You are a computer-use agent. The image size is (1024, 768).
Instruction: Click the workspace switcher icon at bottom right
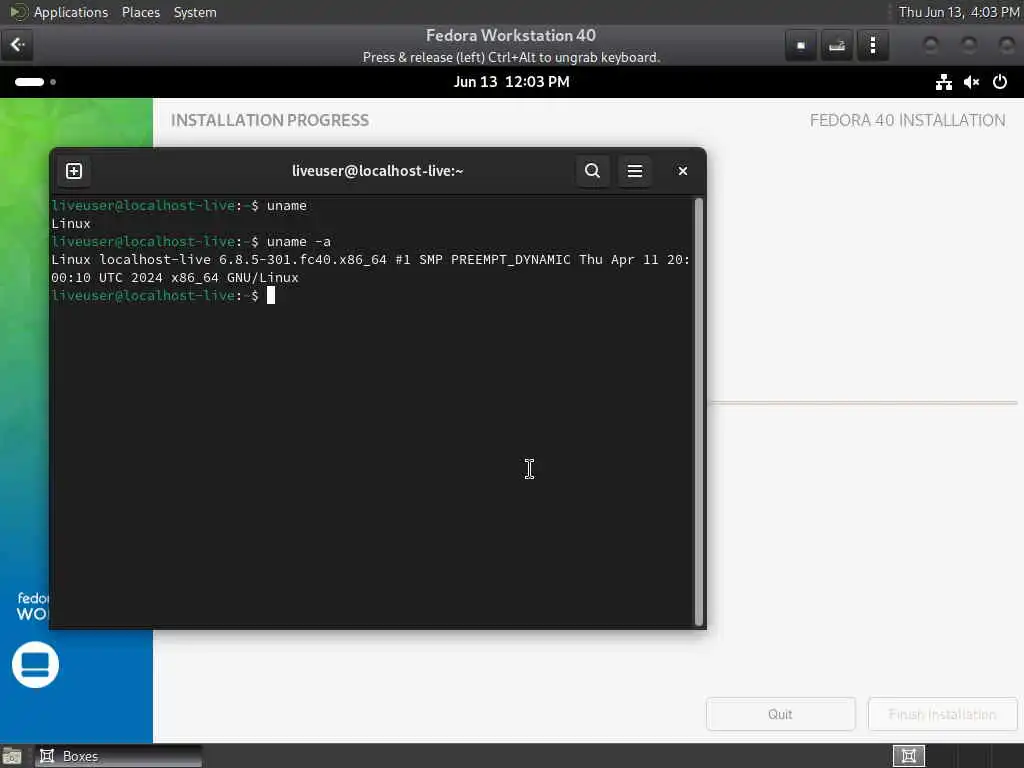click(x=908, y=756)
